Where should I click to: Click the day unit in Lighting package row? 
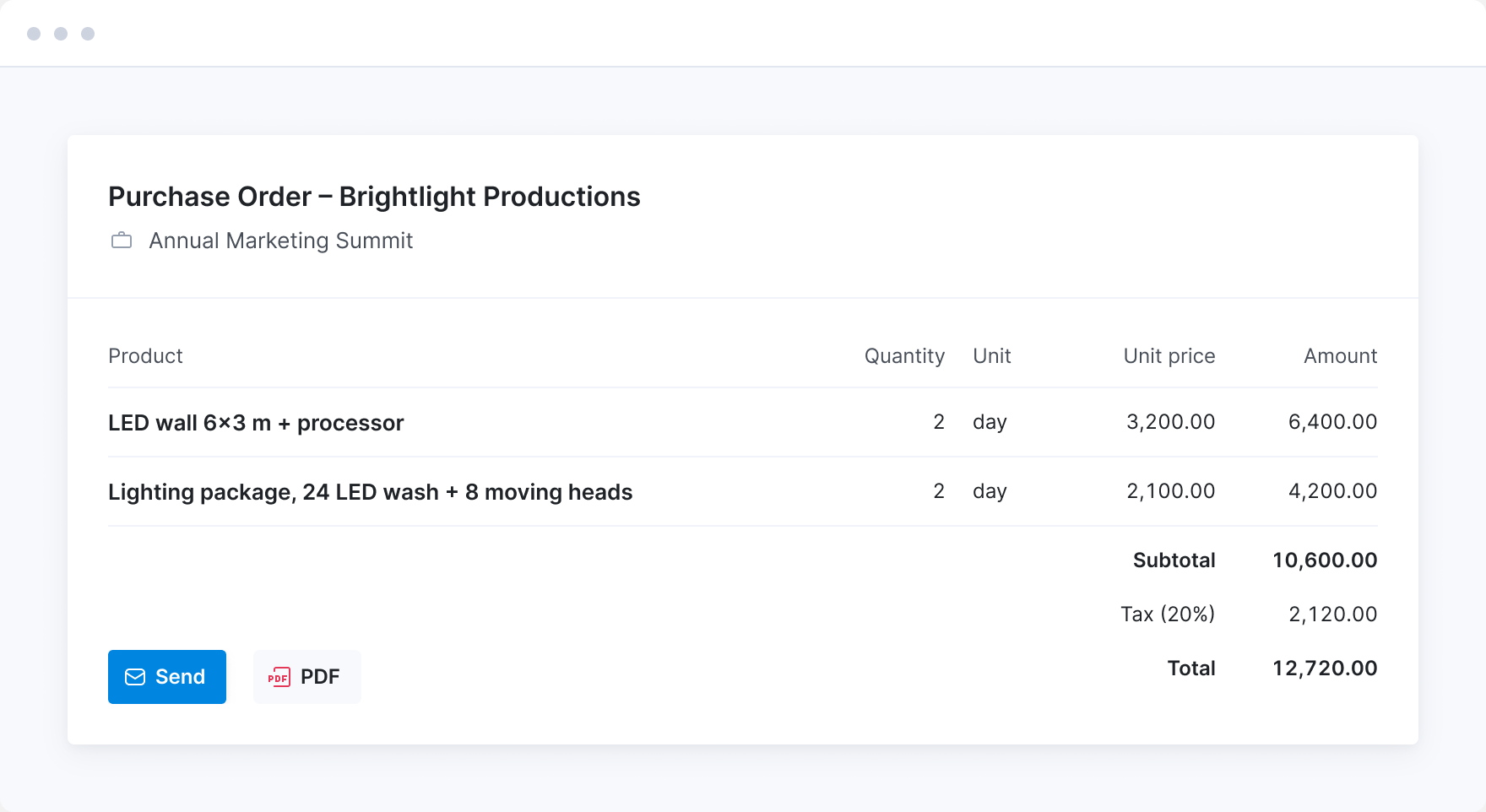click(x=990, y=491)
